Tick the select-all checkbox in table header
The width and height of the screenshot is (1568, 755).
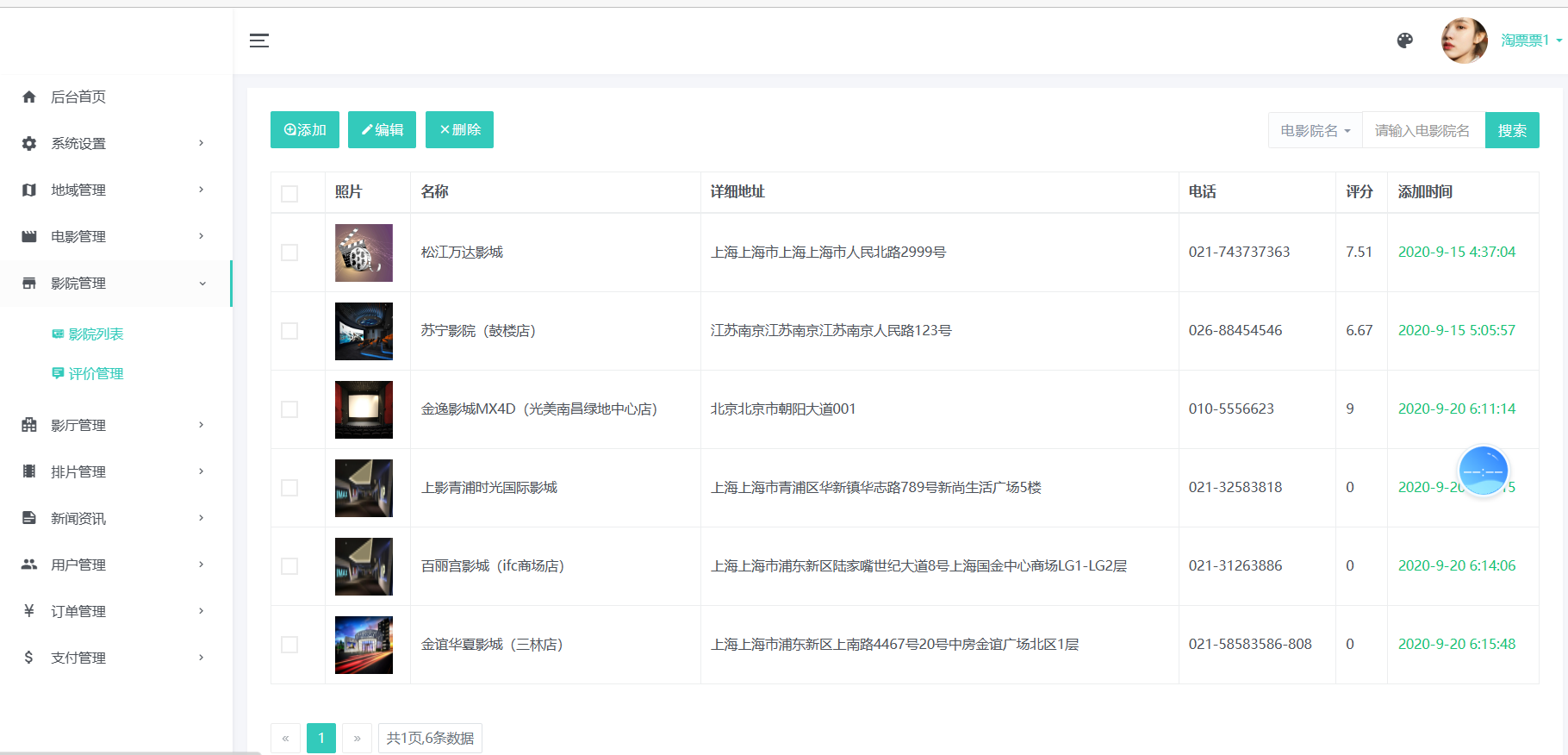click(x=289, y=193)
